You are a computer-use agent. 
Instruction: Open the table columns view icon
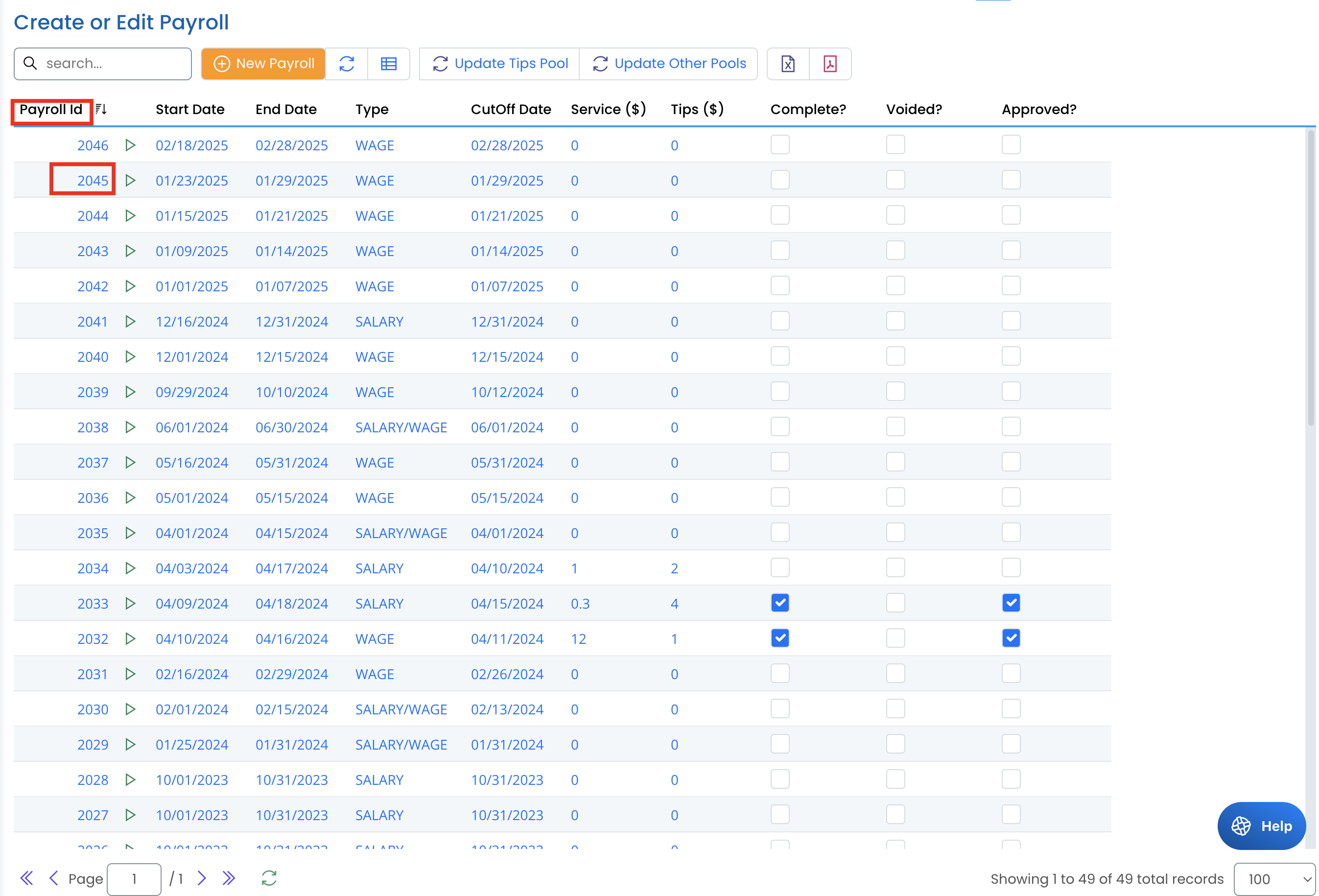click(389, 64)
